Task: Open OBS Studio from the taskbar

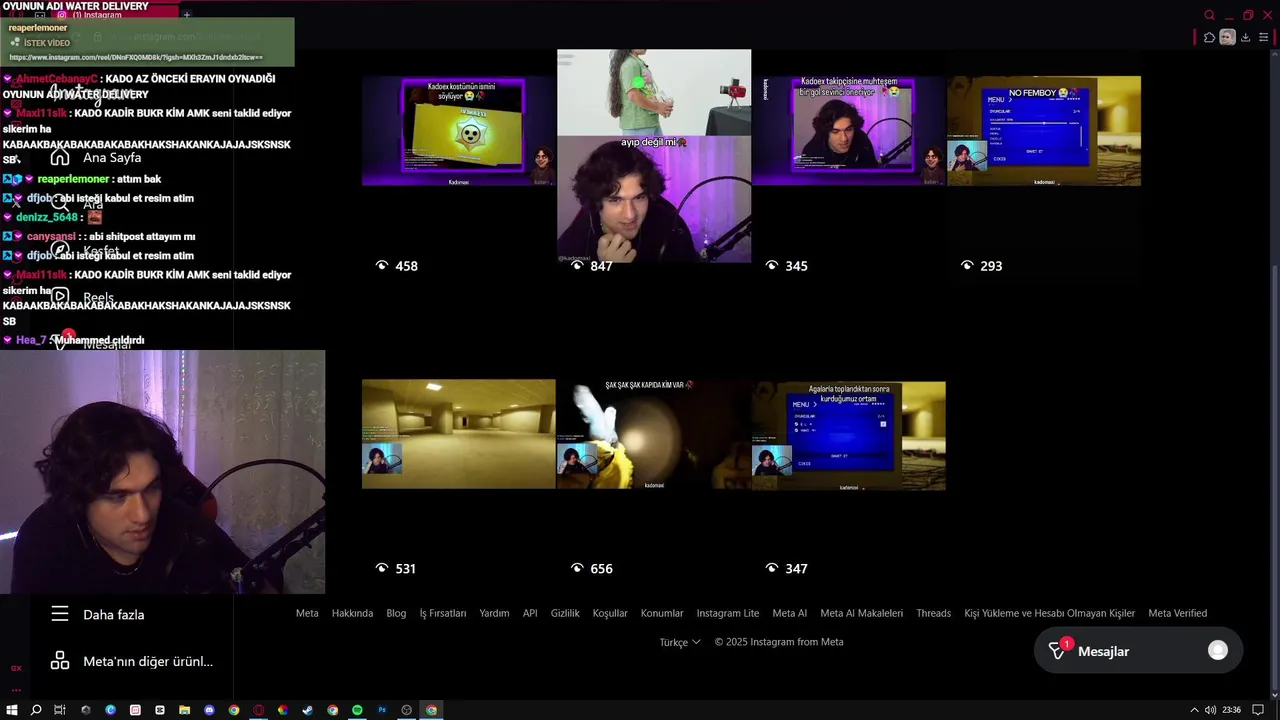Action: click(406, 710)
